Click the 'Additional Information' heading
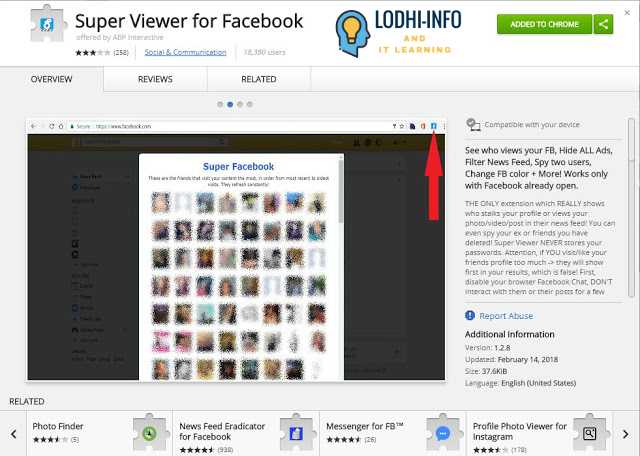Screen dimensions: 640x456 [x=510, y=334]
